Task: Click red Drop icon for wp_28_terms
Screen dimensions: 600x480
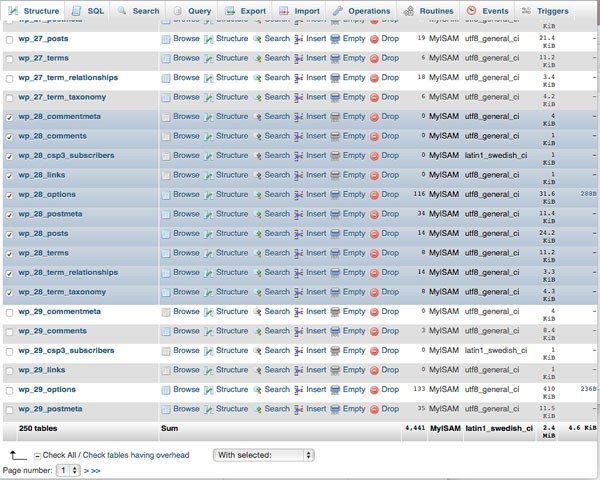Action: (374, 253)
